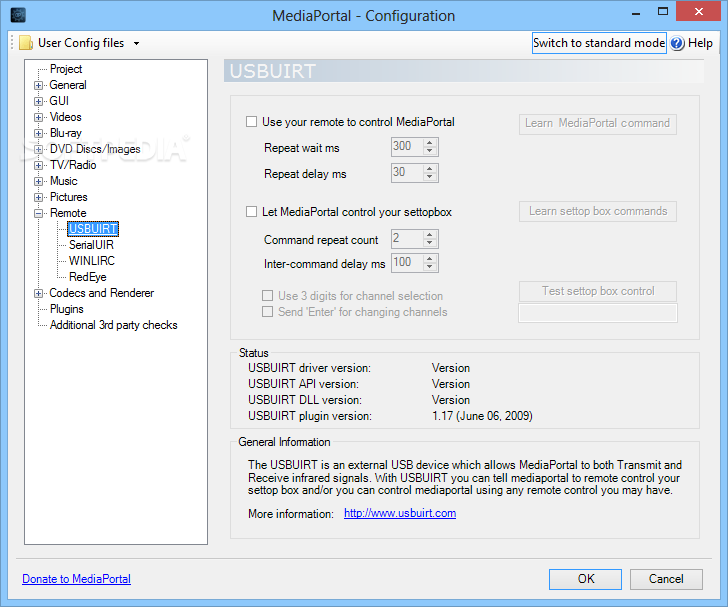Open the Help button label
Screen dimensions: 728x607
pos(700,43)
